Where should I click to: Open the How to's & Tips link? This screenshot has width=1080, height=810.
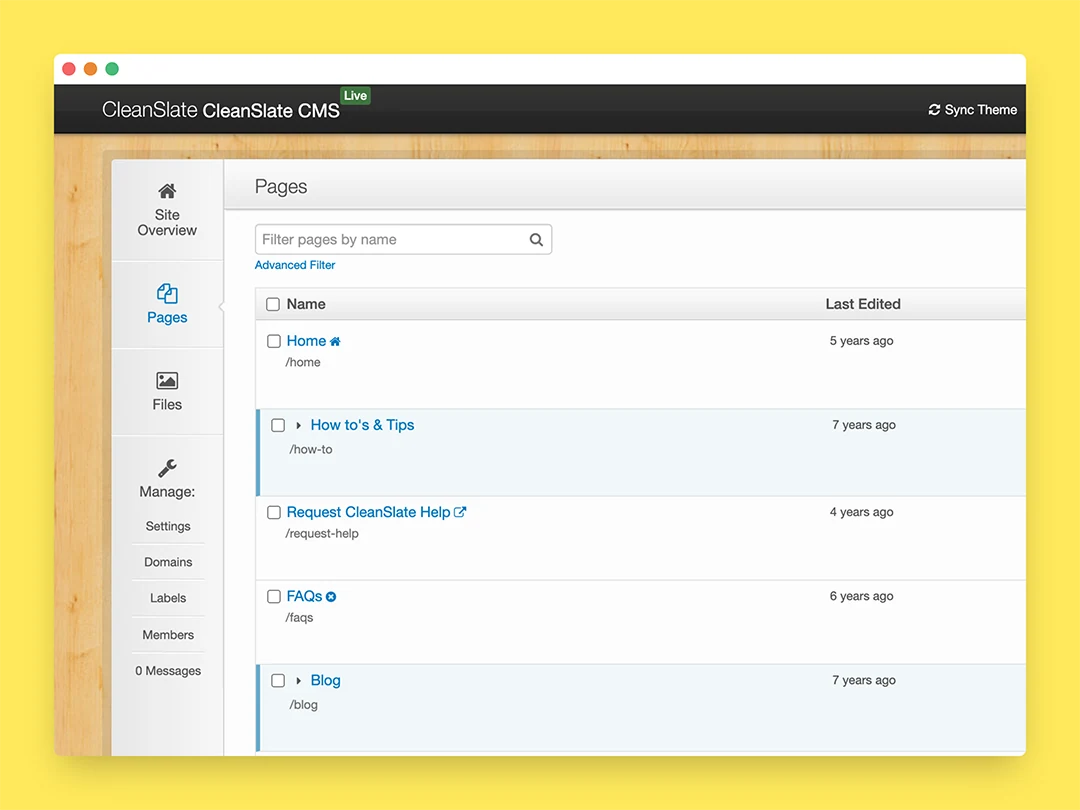pyautogui.click(x=362, y=425)
